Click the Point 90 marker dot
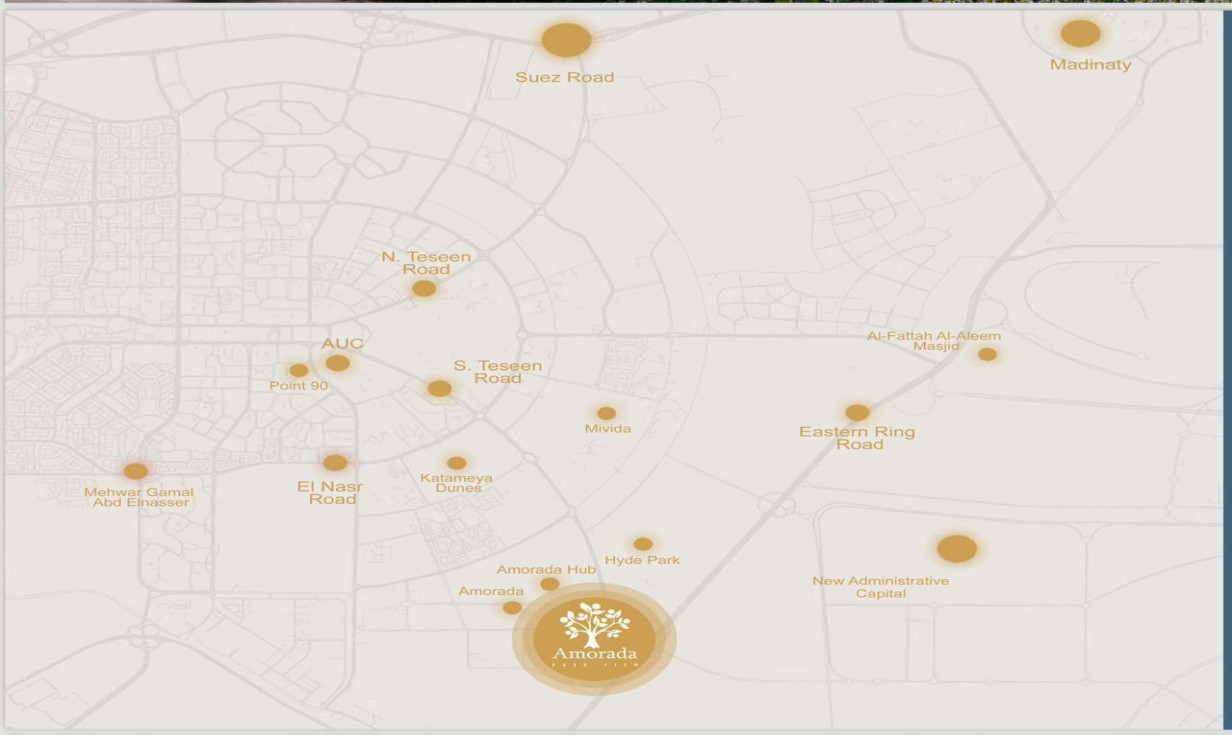 pyautogui.click(x=299, y=370)
